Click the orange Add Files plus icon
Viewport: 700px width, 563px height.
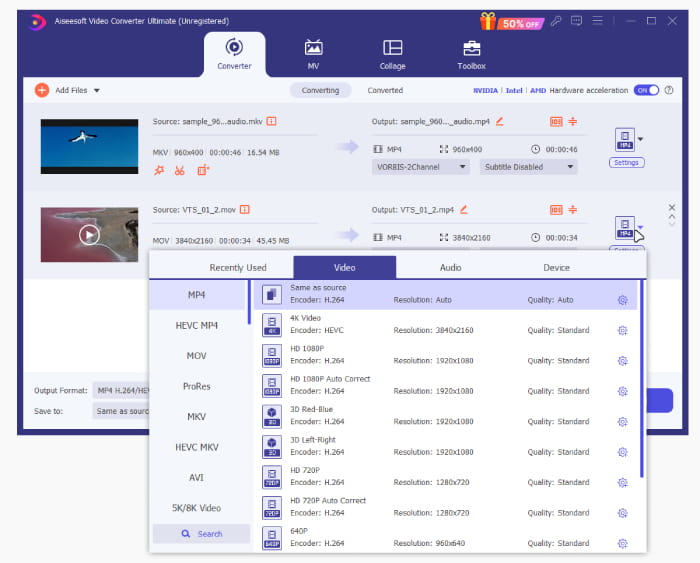pos(42,90)
